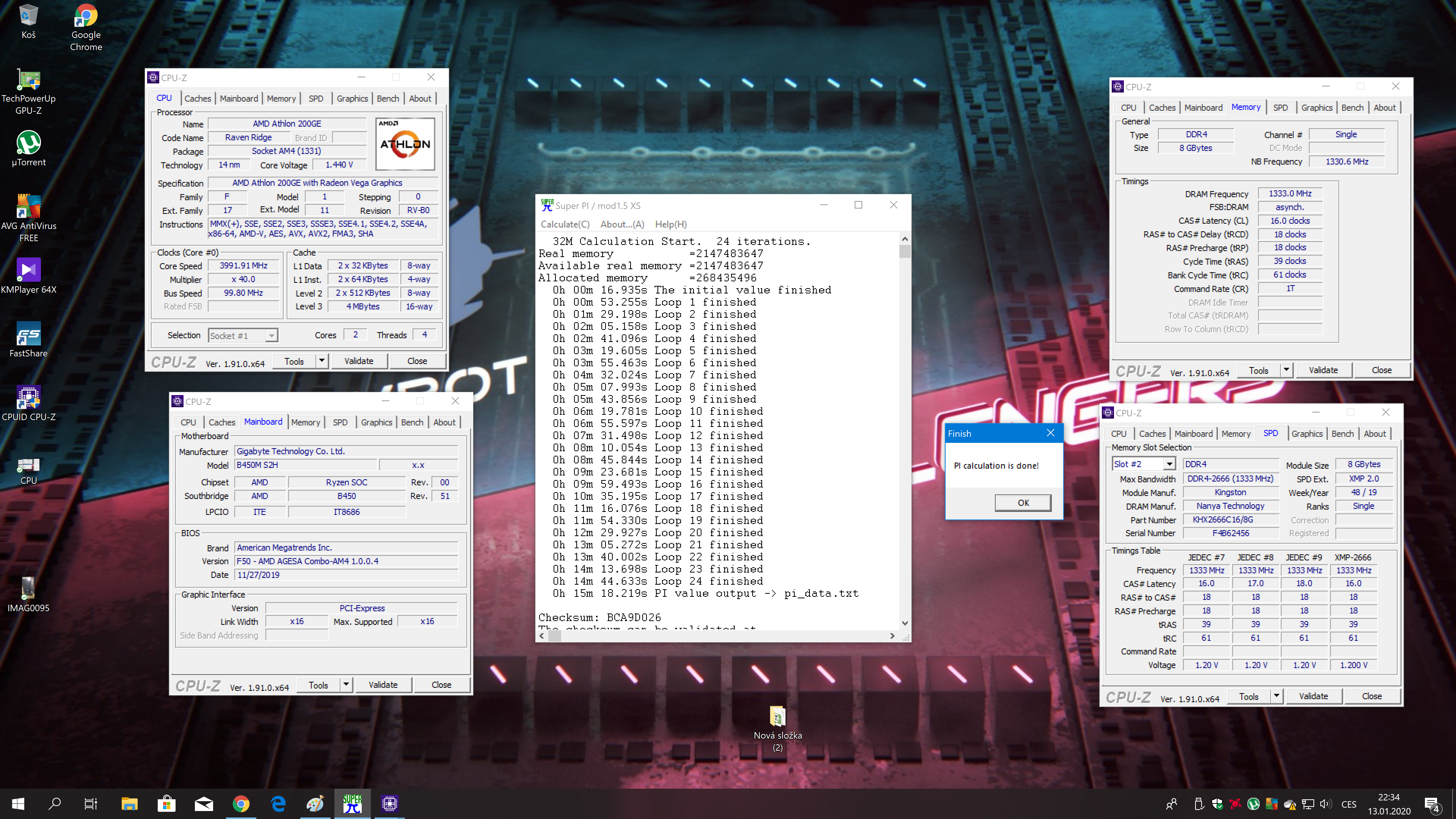The image size is (1456, 819).
Task: Expand Tools dropdown arrow in CPU tab window
Action: click(x=322, y=361)
